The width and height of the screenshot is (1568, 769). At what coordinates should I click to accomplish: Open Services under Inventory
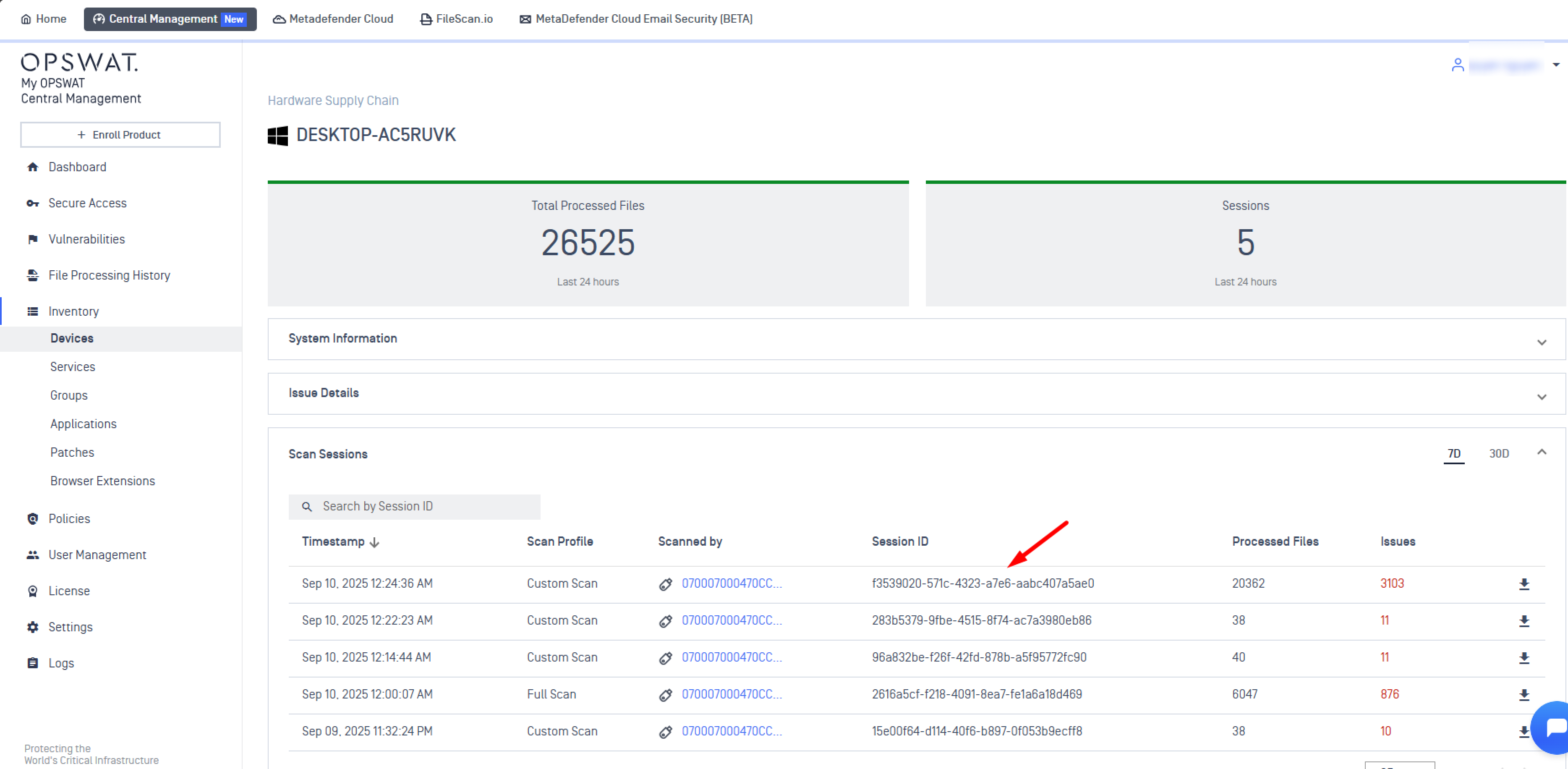[x=73, y=366]
